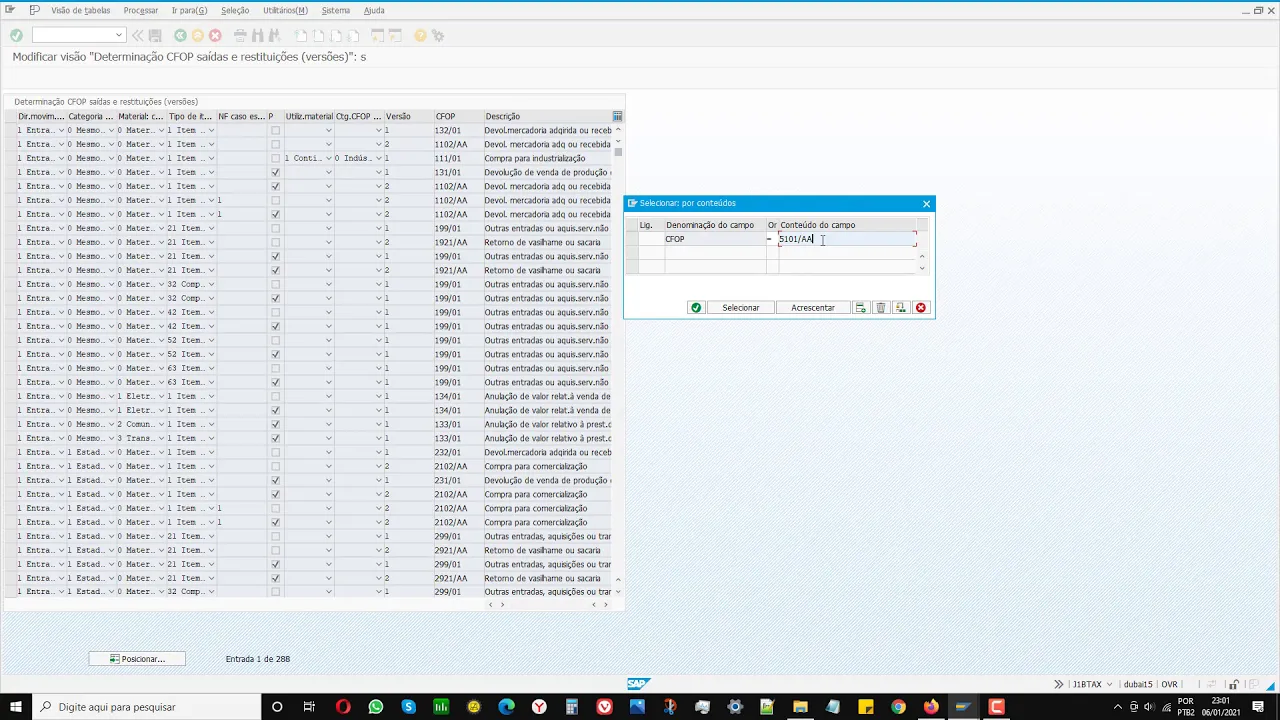Open the Visão de tabelas menu
The height and width of the screenshot is (720, 1280).
coord(80,10)
